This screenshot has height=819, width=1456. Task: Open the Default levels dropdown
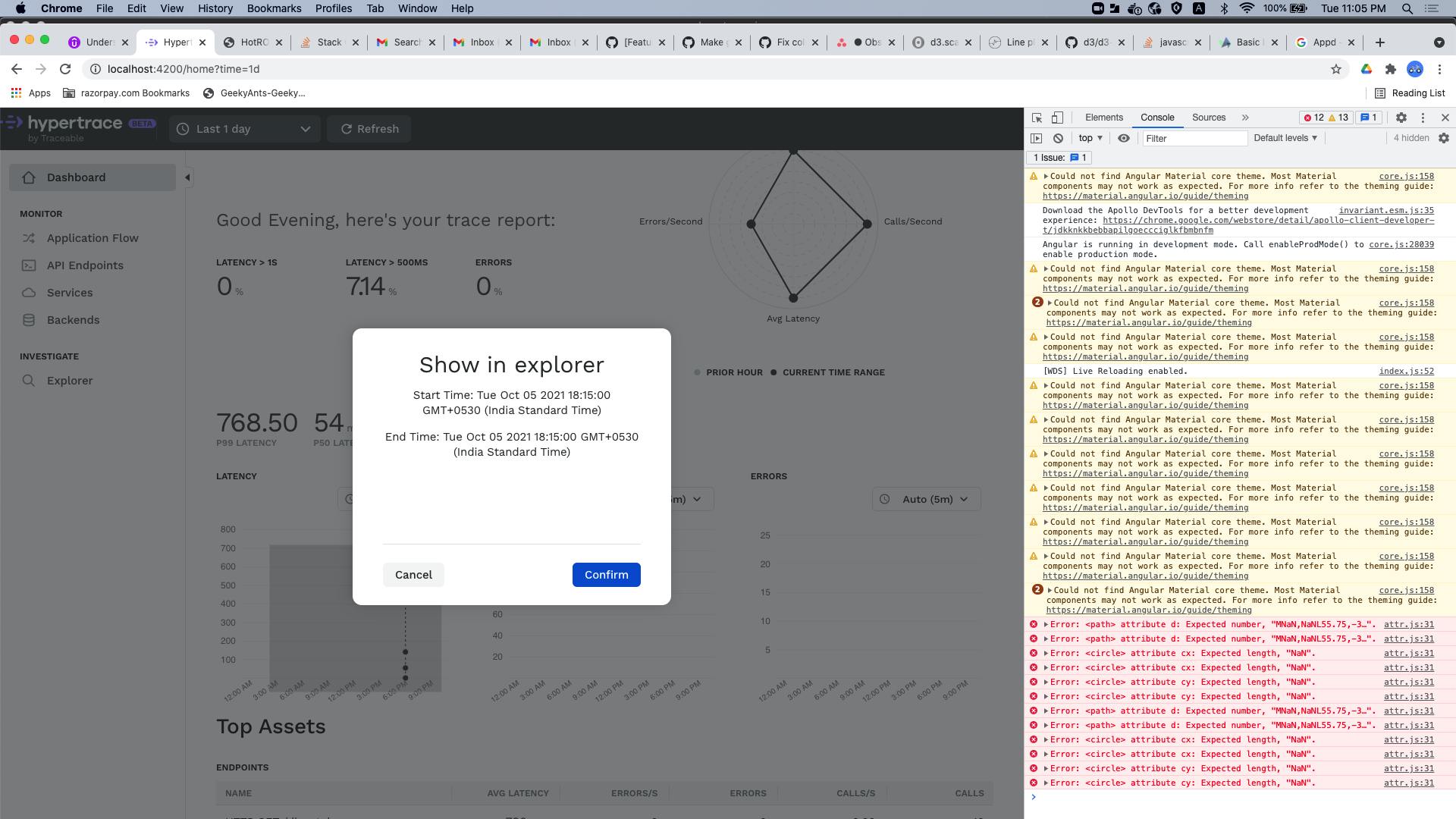1285,138
